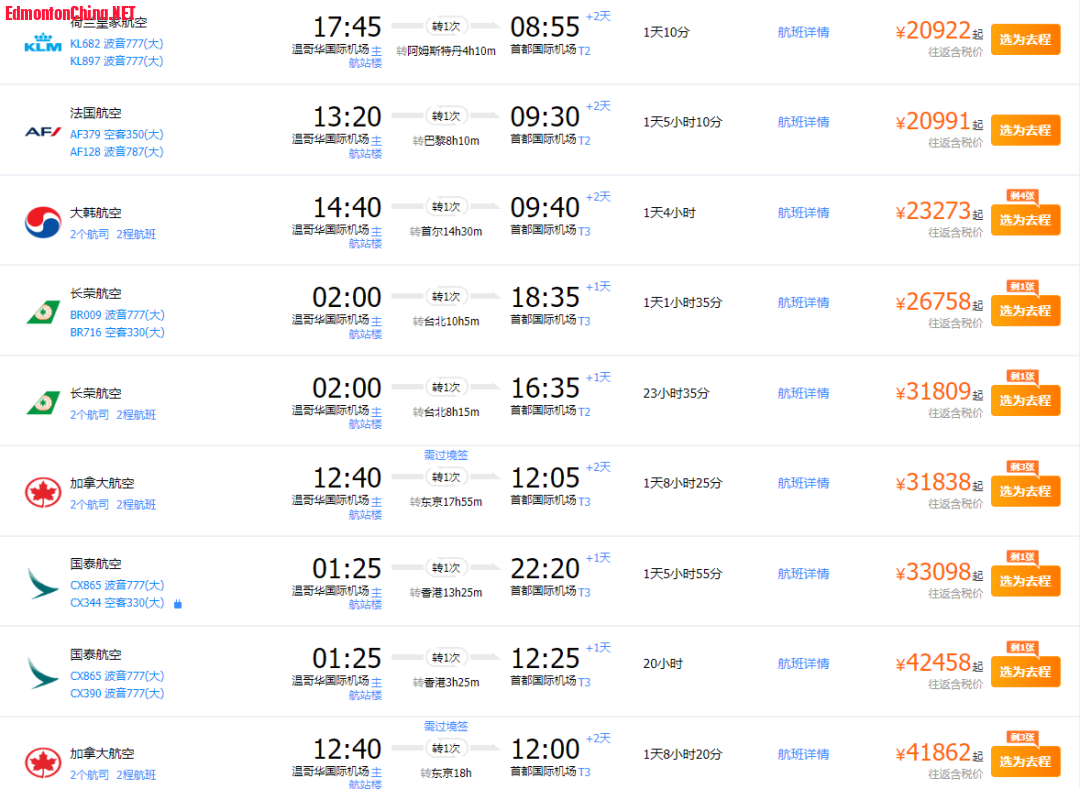
Task: View 航班详情 for the 国泰航空 ¥42458 flight
Action: point(803,664)
